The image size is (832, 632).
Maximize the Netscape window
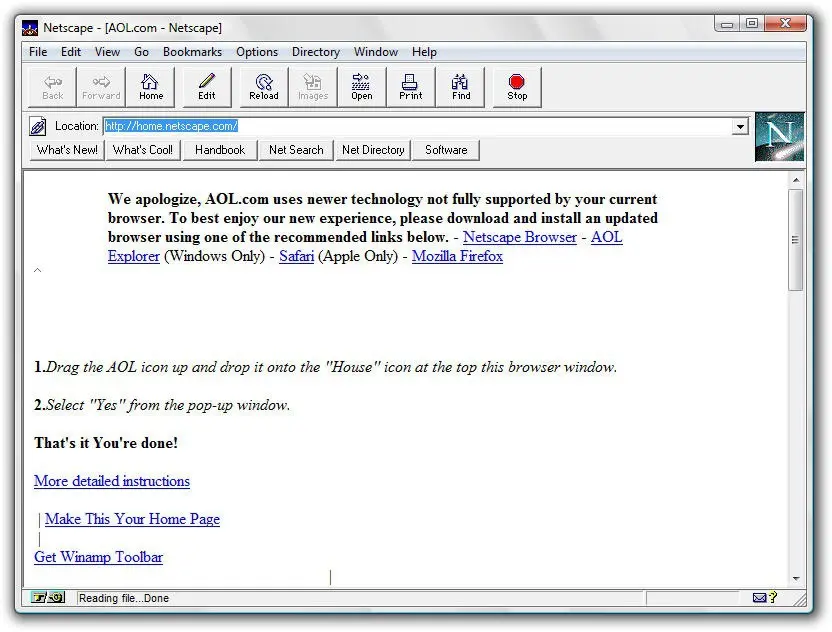[x=751, y=24]
